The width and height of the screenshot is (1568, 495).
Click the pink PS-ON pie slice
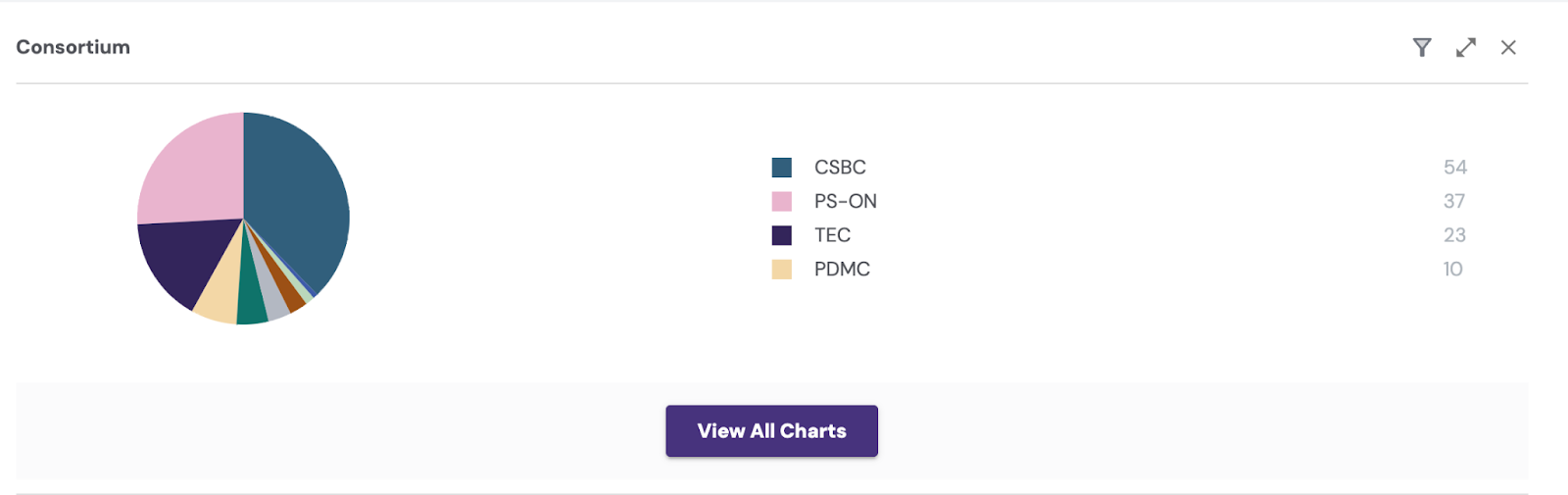point(191,172)
